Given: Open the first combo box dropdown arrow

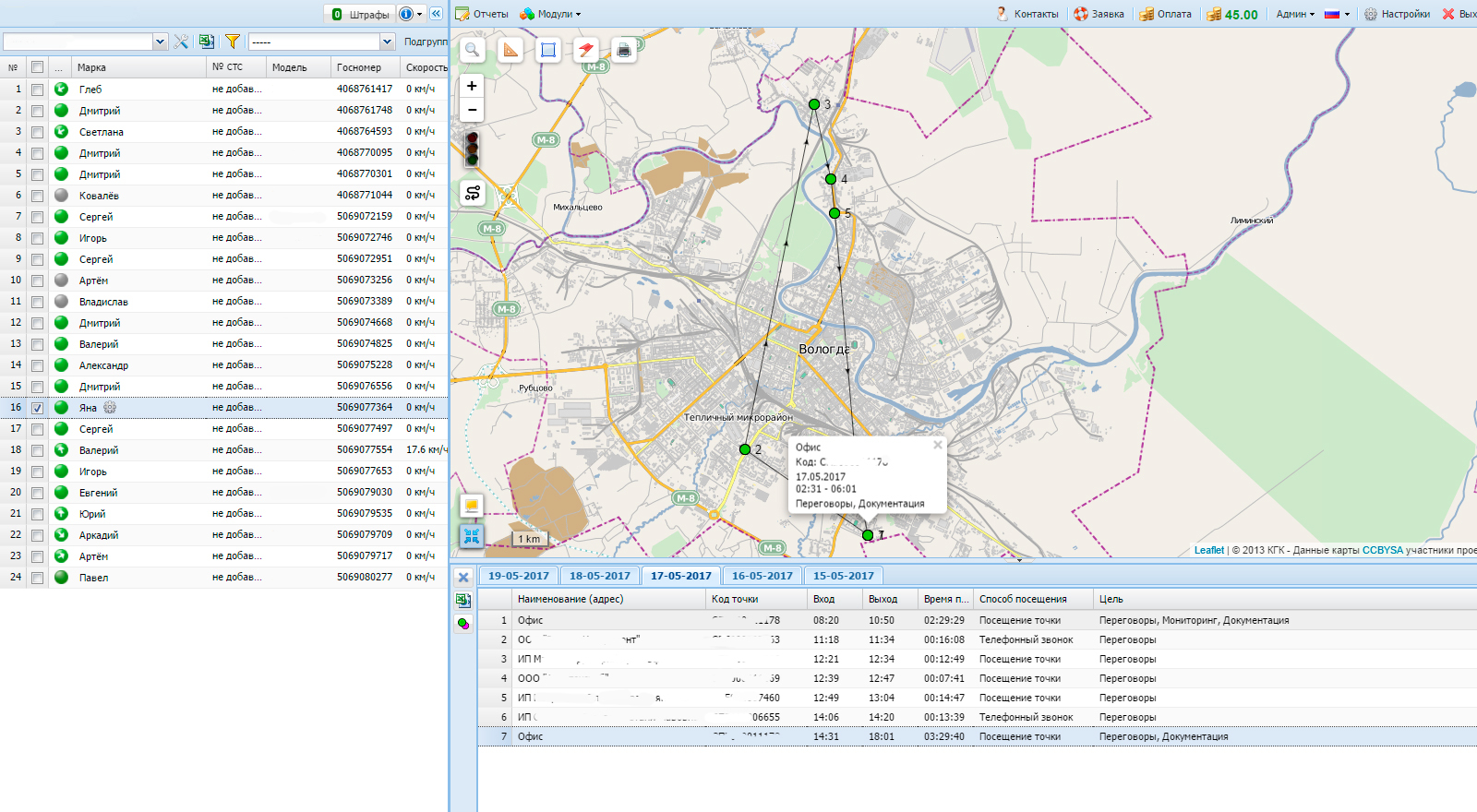Looking at the screenshot, I should (160, 42).
